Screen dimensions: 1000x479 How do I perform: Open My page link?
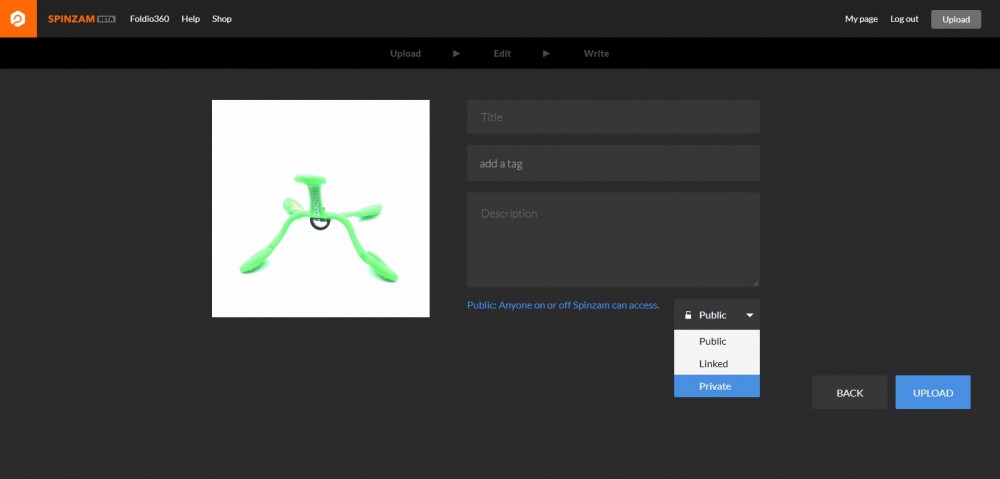tap(861, 19)
